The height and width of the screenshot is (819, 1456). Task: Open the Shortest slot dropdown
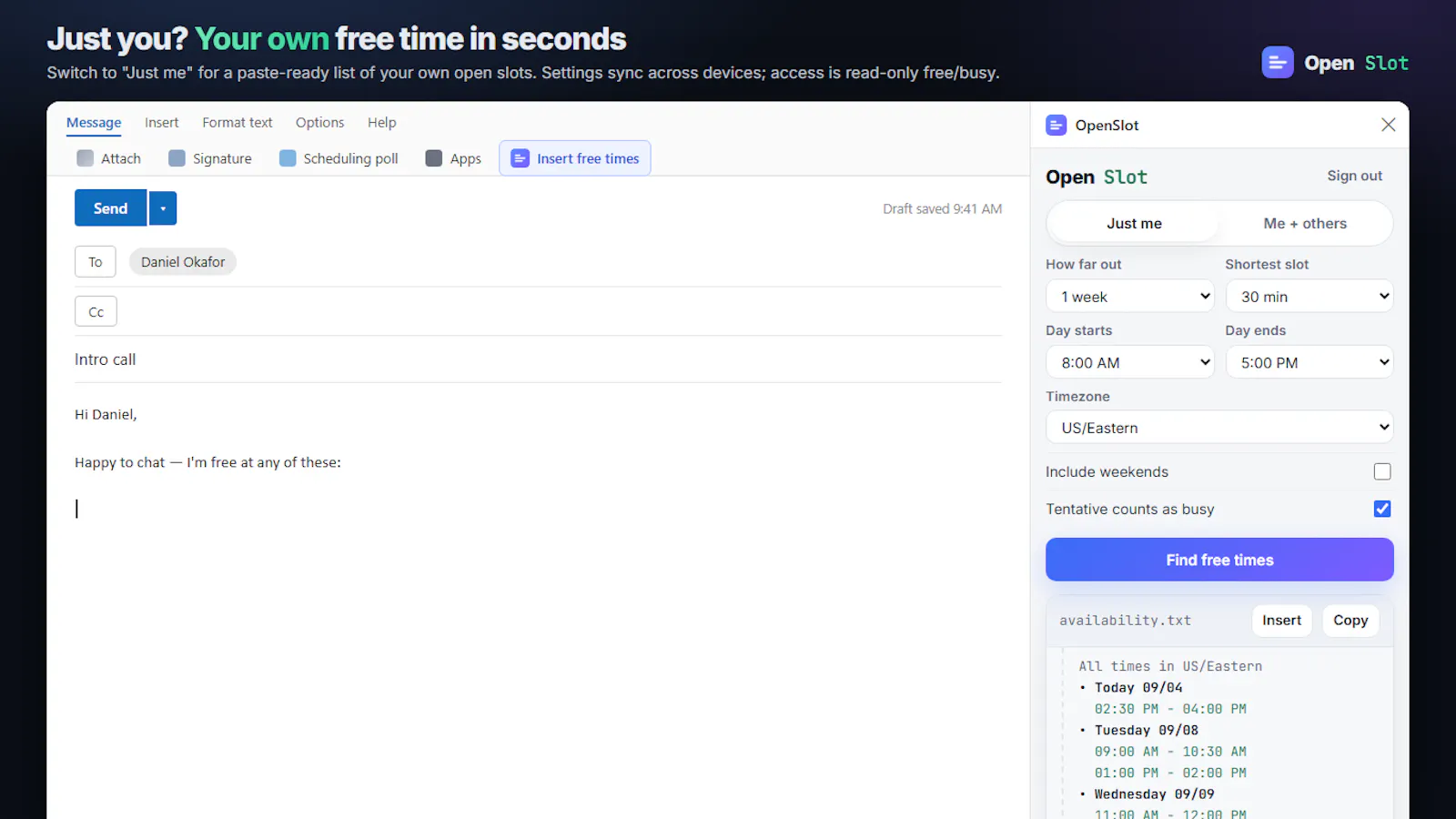tap(1309, 297)
